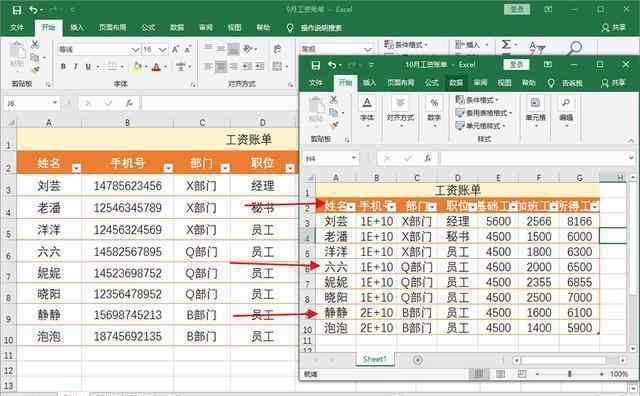
Task: Open 部门 filter dropdown in back window
Action: point(225,168)
